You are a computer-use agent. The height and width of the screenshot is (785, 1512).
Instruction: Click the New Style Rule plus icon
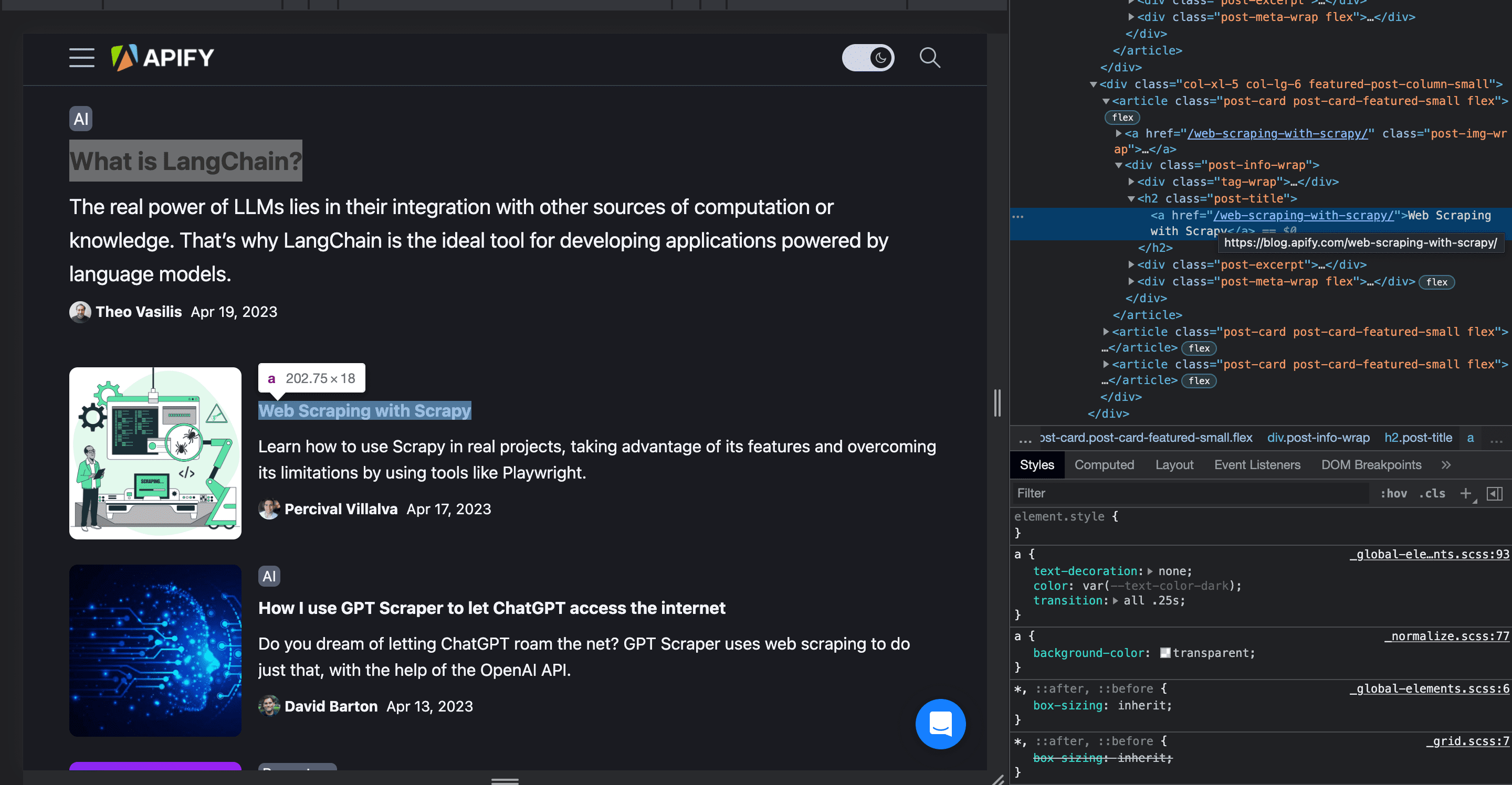1467,493
